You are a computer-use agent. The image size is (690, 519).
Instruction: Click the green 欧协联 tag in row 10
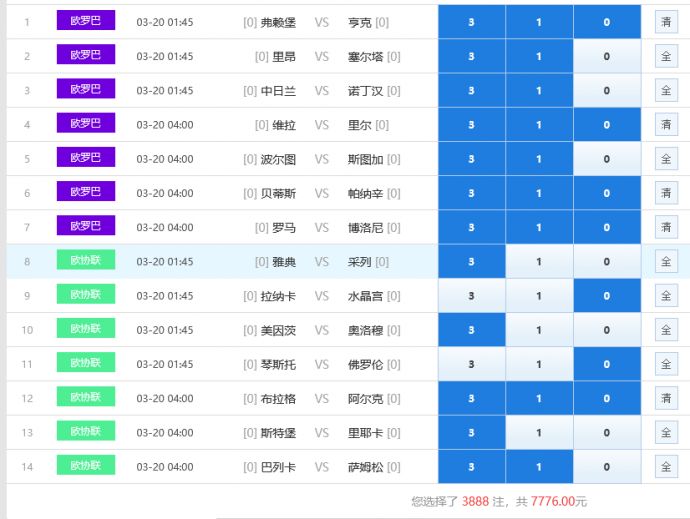86,329
